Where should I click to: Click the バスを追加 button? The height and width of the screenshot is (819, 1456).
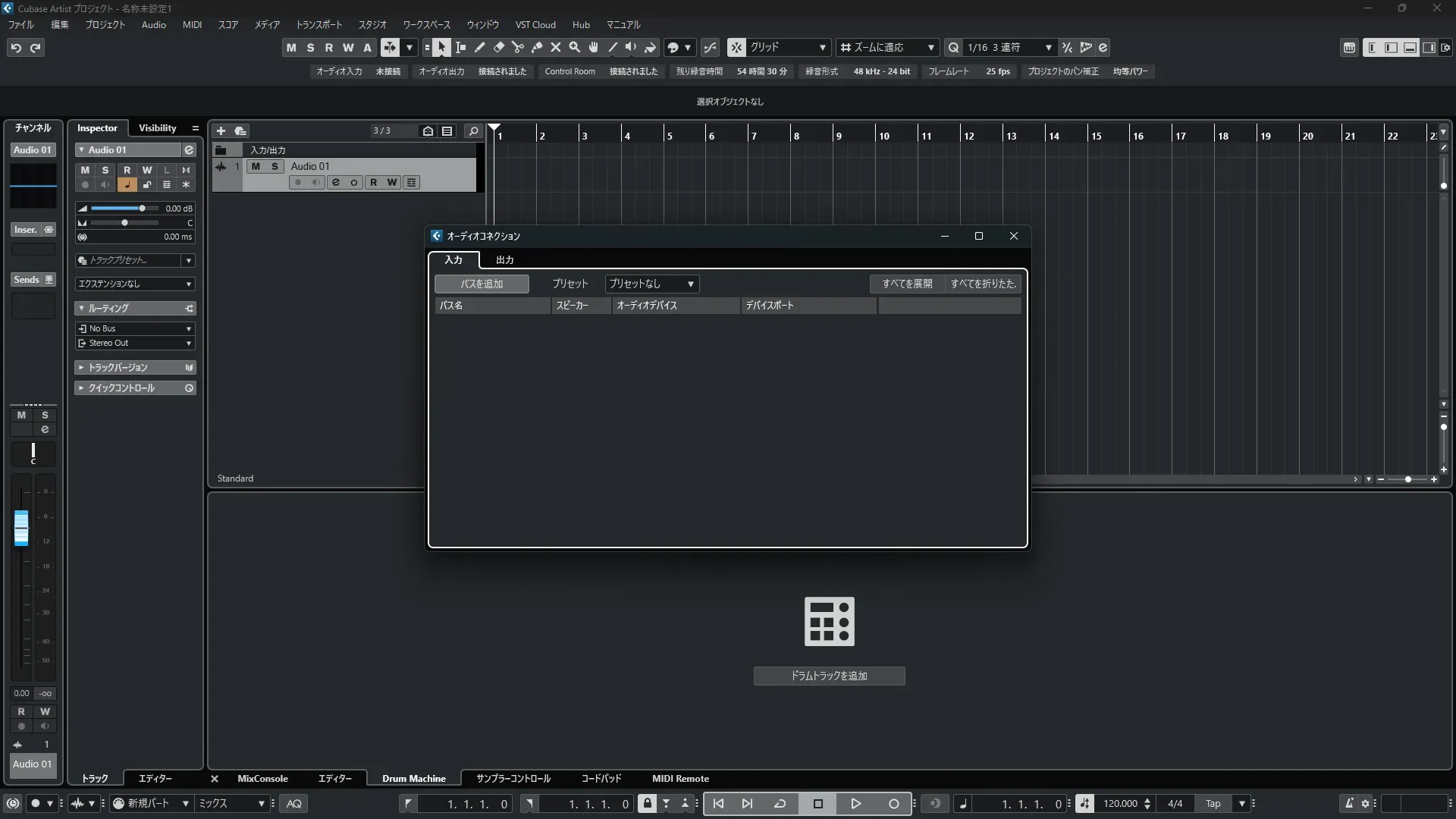click(482, 284)
